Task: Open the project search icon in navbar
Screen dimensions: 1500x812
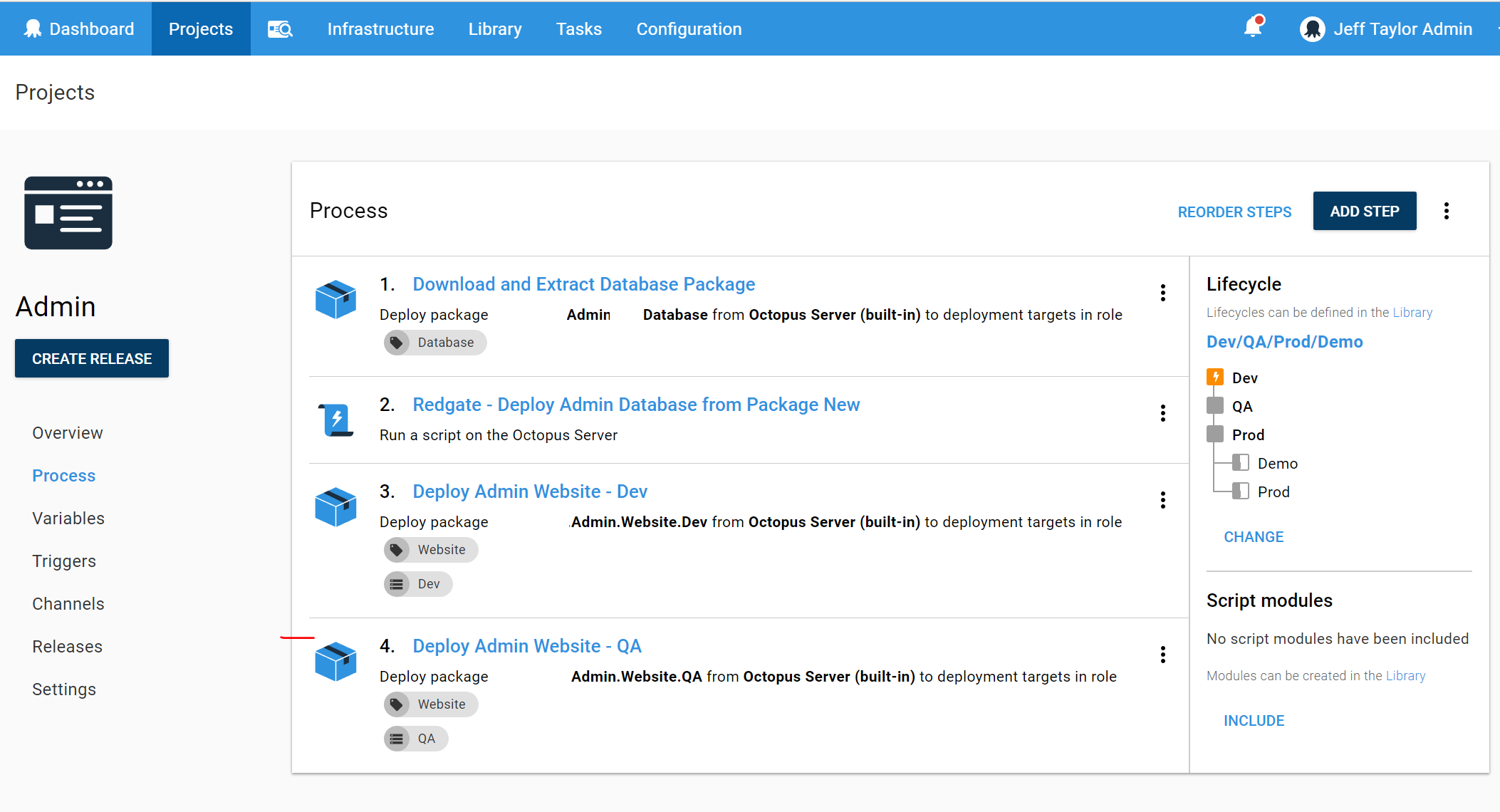Action: pyautogui.click(x=280, y=29)
